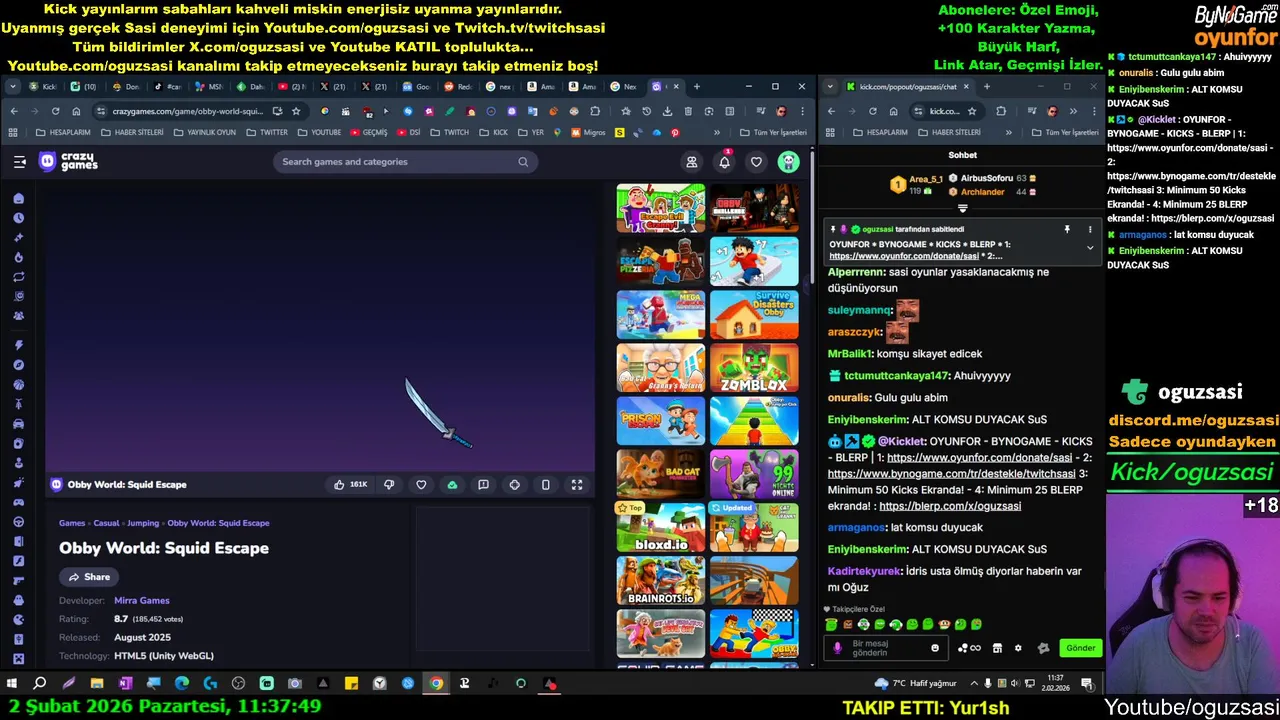The image size is (1280, 720).
Task: Open the emoji picker in Kick chat input
Action: [x=935, y=648]
